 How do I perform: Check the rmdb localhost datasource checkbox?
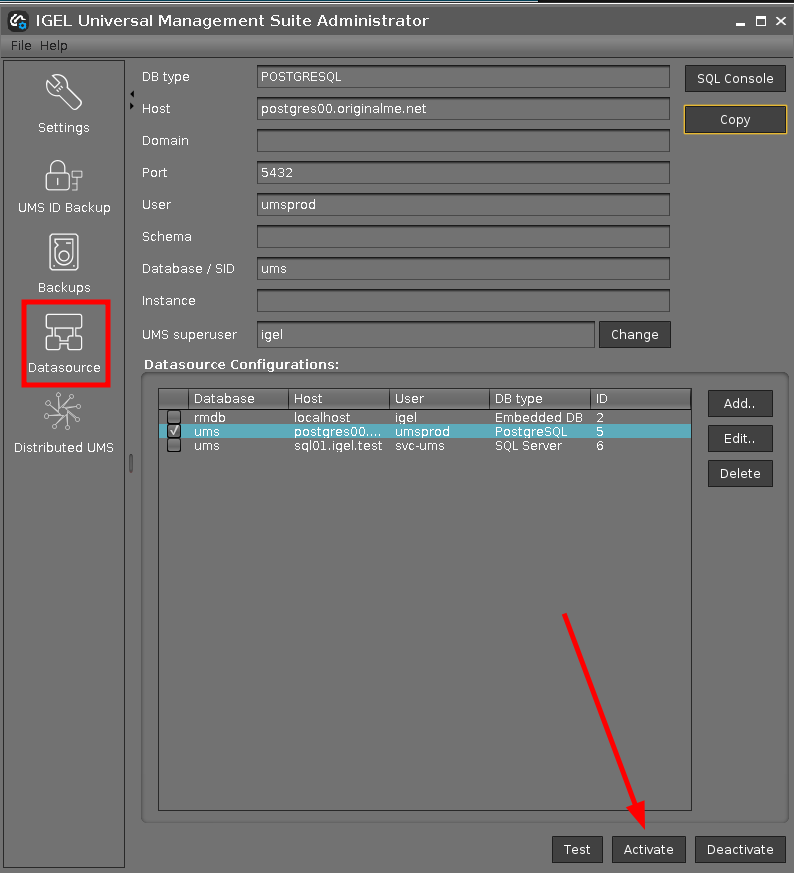pyautogui.click(x=174, y=417)
